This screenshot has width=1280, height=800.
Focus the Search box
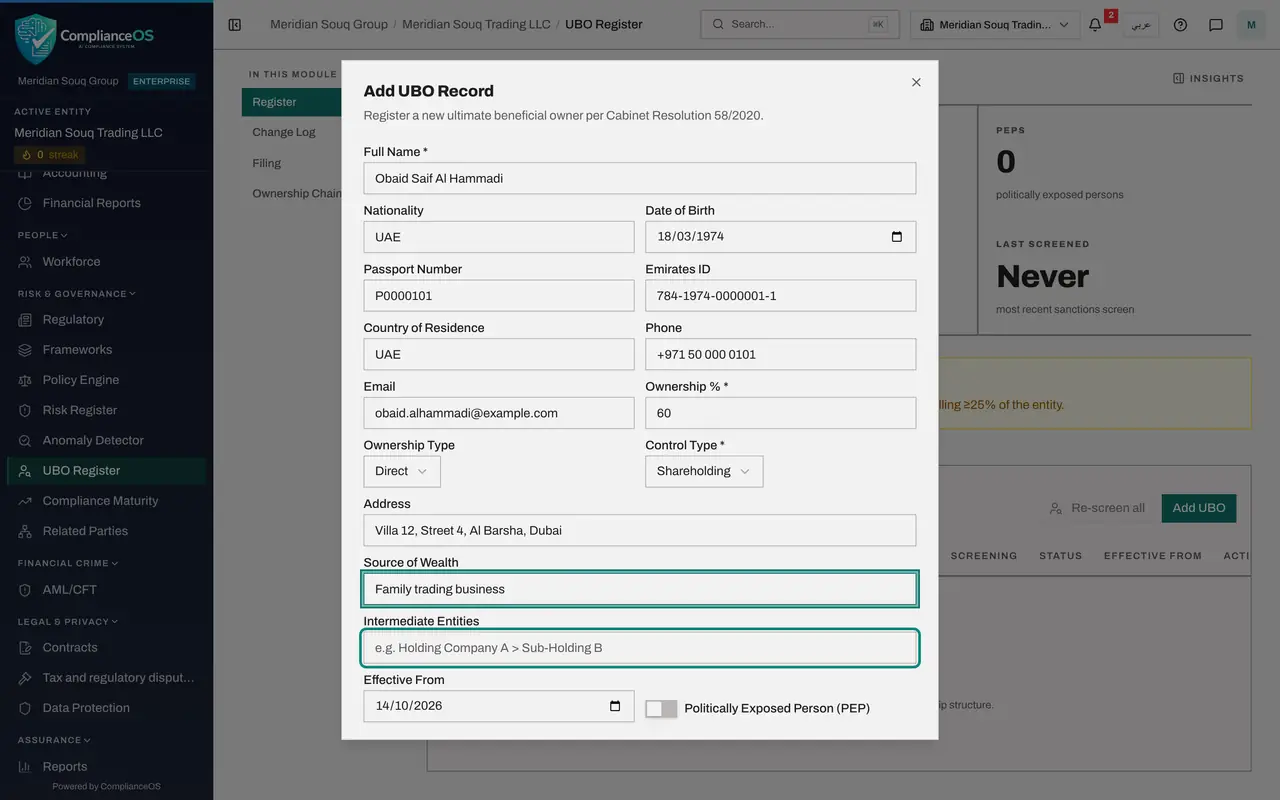click(x=800, y=24)
